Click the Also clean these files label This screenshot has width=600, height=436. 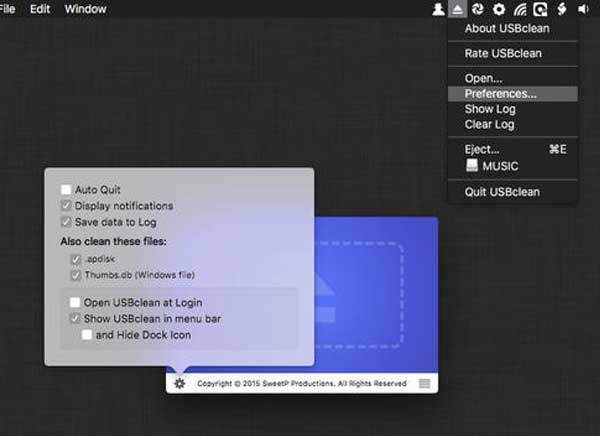114,242
